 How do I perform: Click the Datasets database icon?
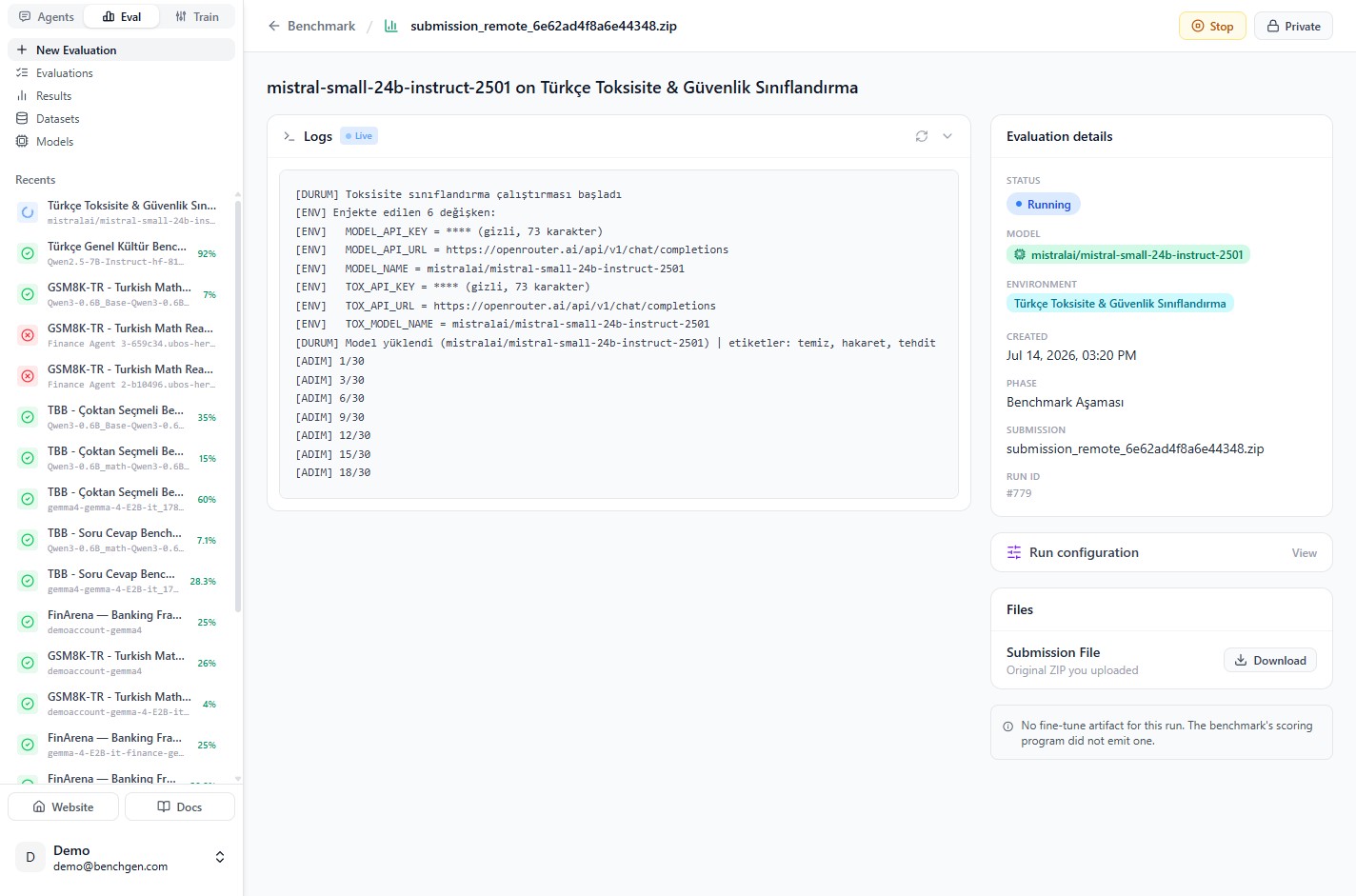22,118
